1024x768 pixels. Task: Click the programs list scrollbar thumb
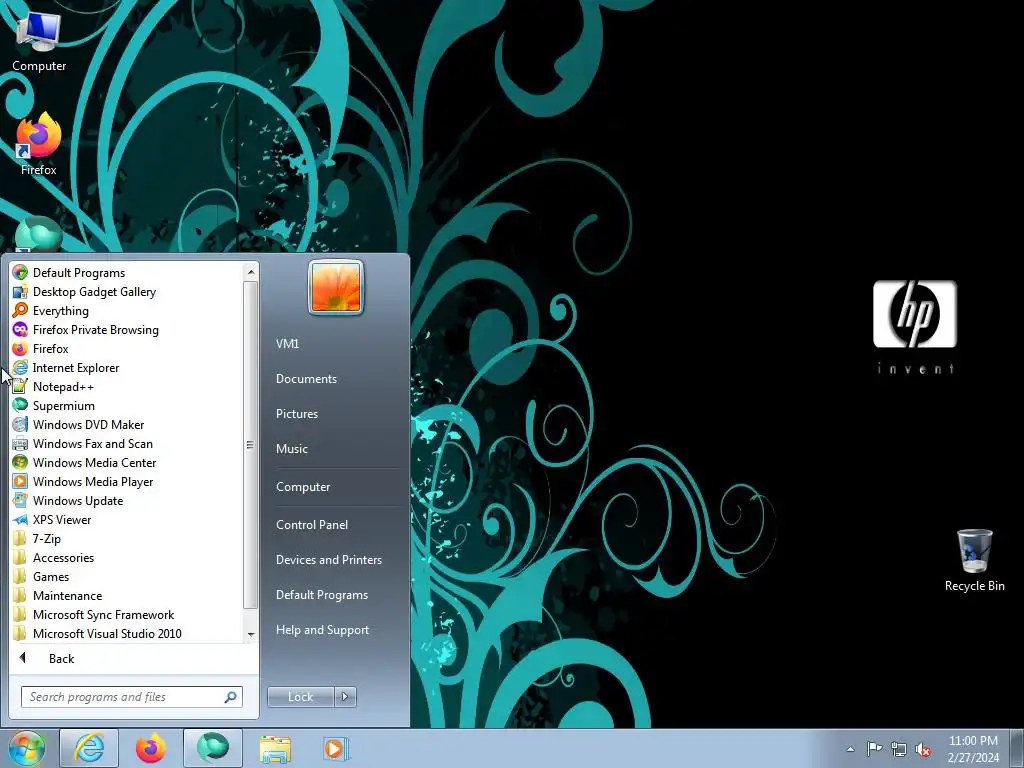point(250,445)
